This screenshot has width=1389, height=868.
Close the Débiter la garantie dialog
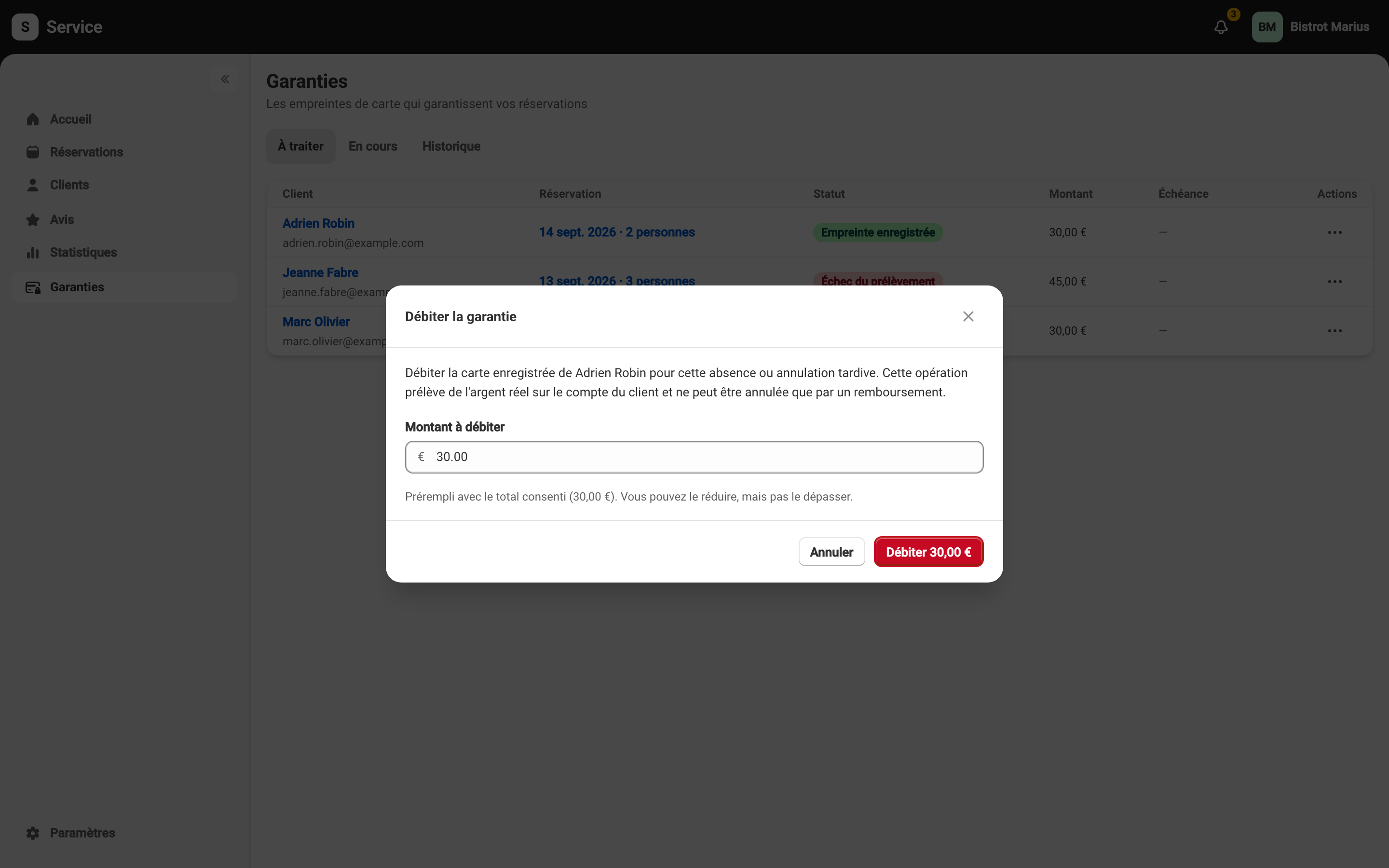968,316
